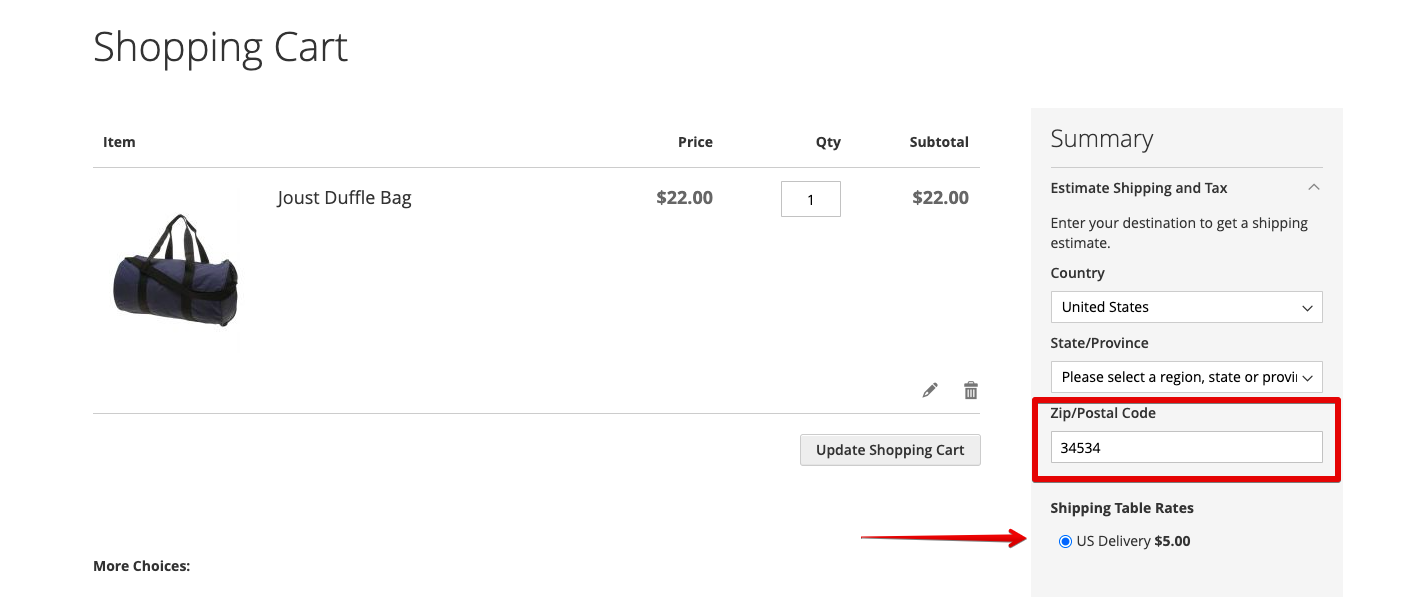Viewport: 1404px width, 597px height.
Task: Click the Update Shopping Cart button
Action: point(890,450)
